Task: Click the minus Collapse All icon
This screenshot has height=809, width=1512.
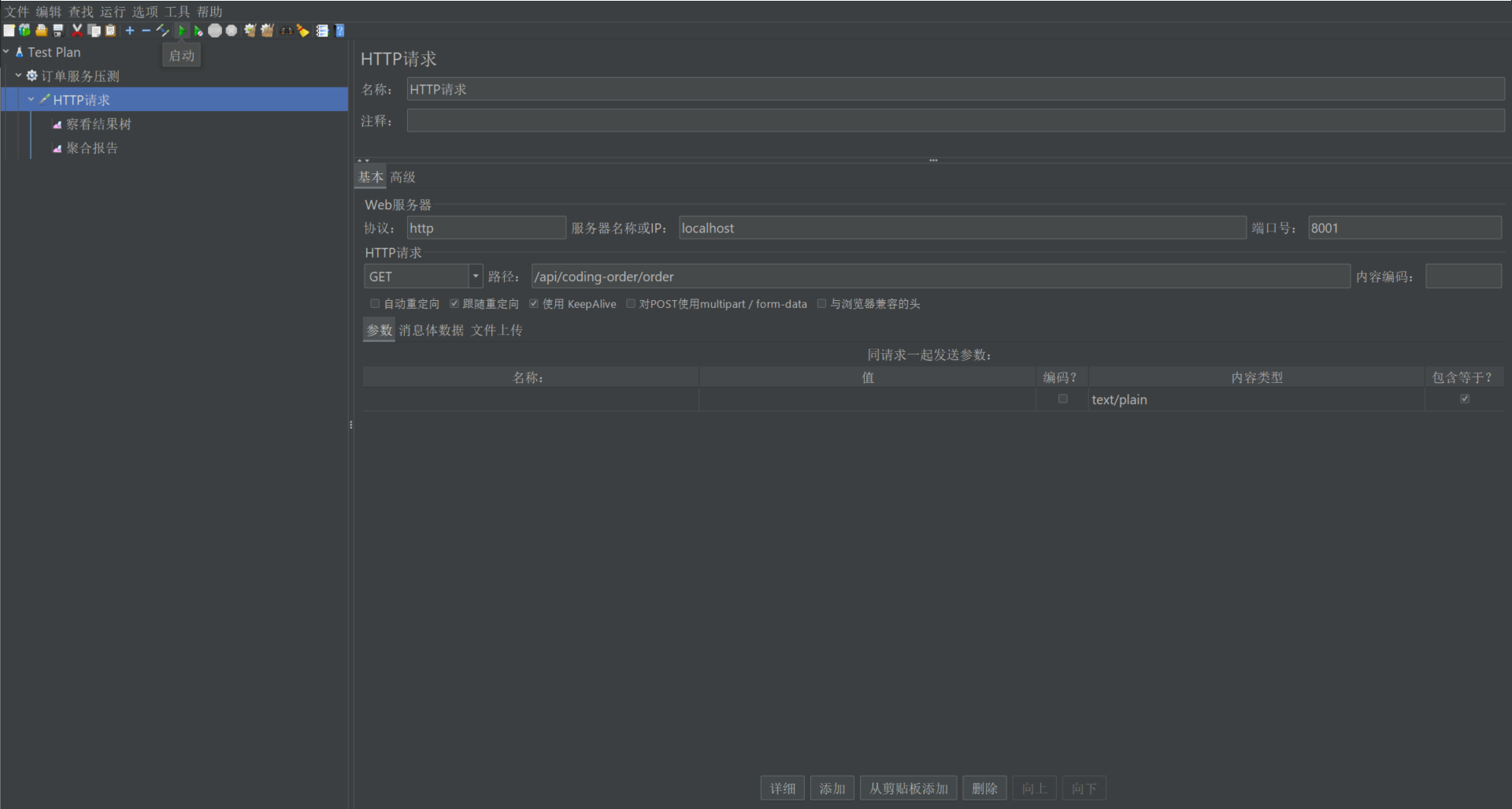Action: tap(146, 31)
